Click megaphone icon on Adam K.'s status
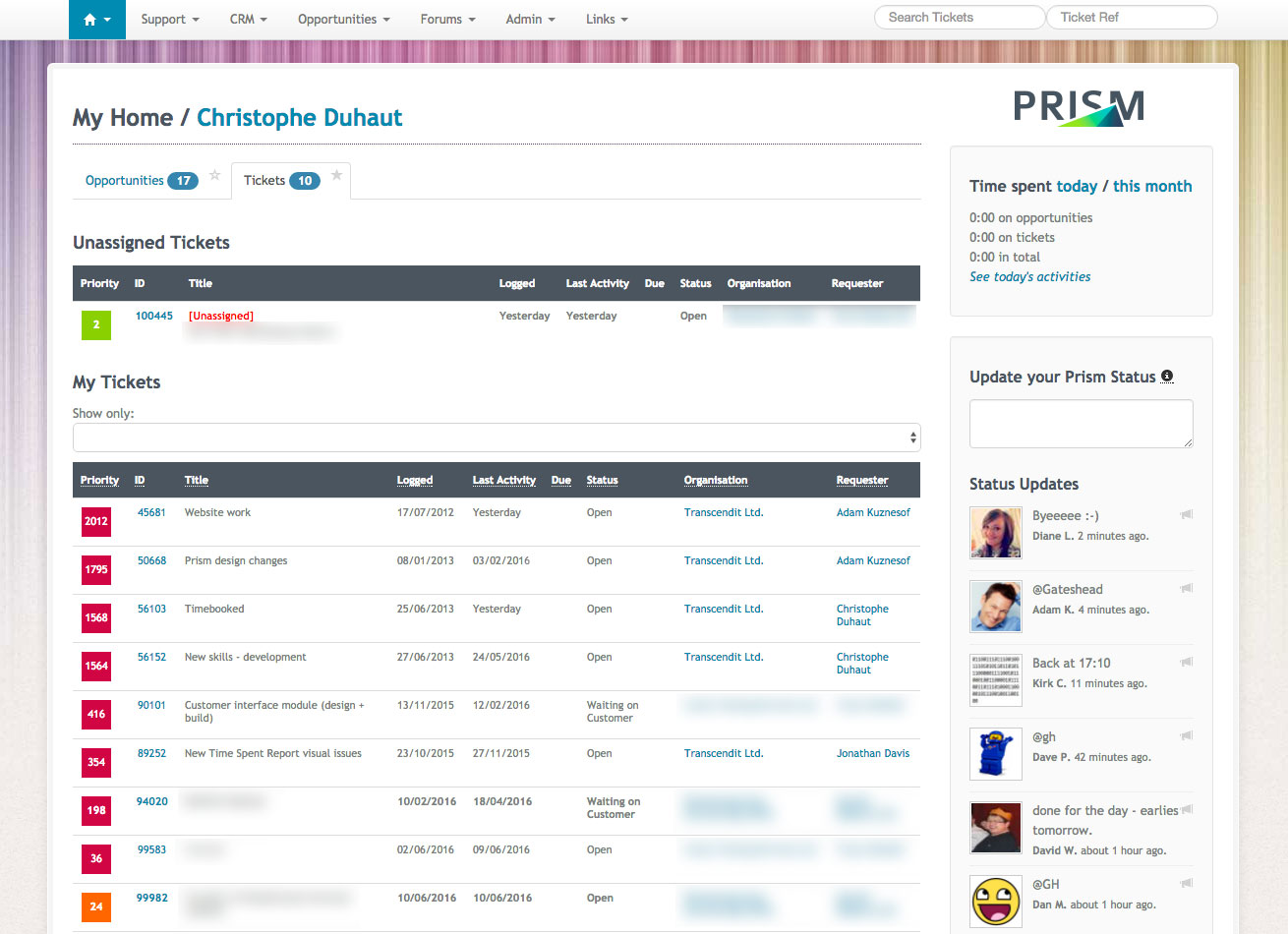Viewport: 1288px width, 934px height. coord(1187,588)
